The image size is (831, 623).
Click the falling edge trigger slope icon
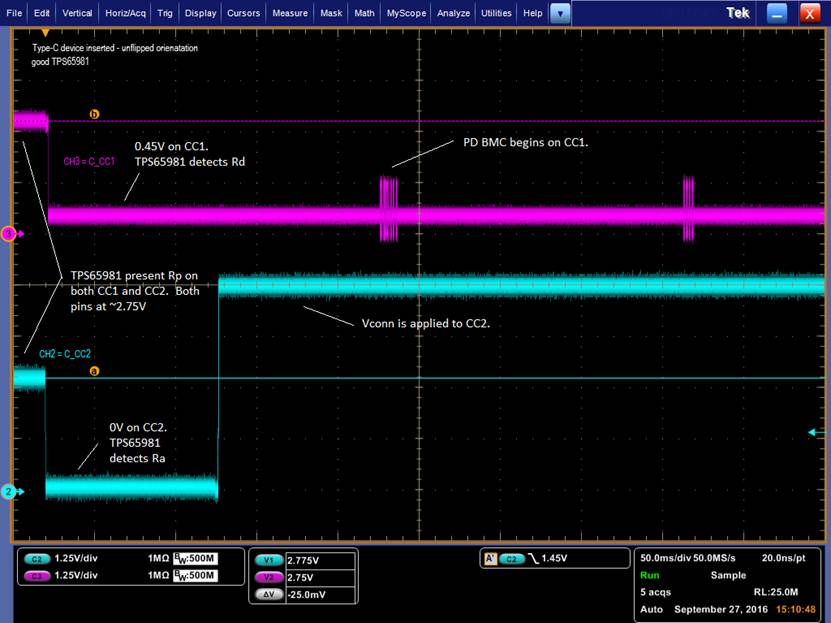pos(533,558)
